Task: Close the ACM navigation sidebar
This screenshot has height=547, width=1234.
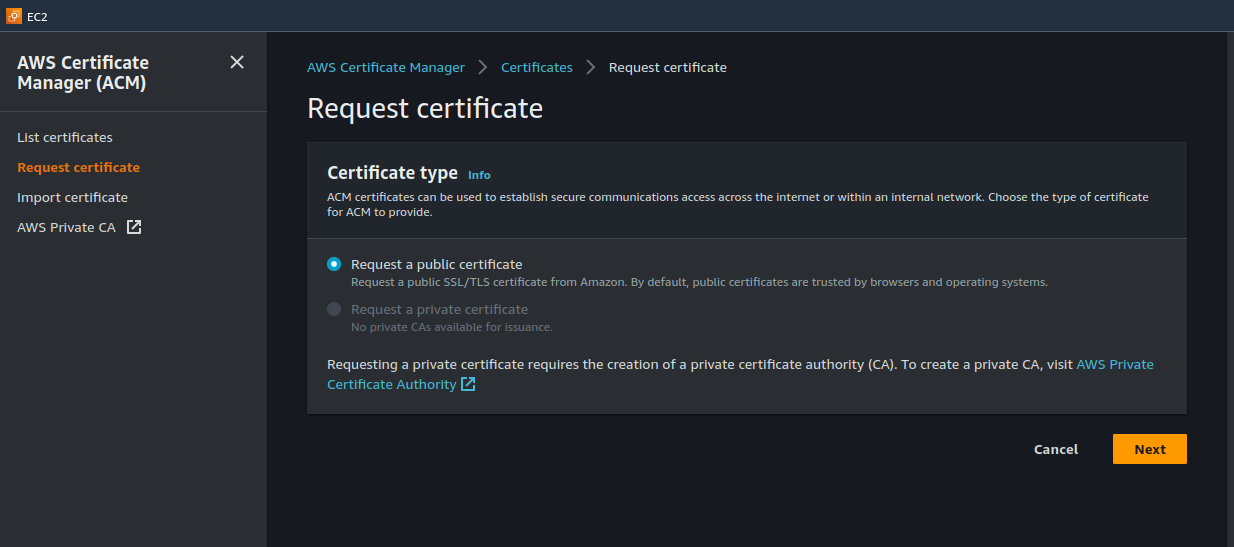Action: 237,62
